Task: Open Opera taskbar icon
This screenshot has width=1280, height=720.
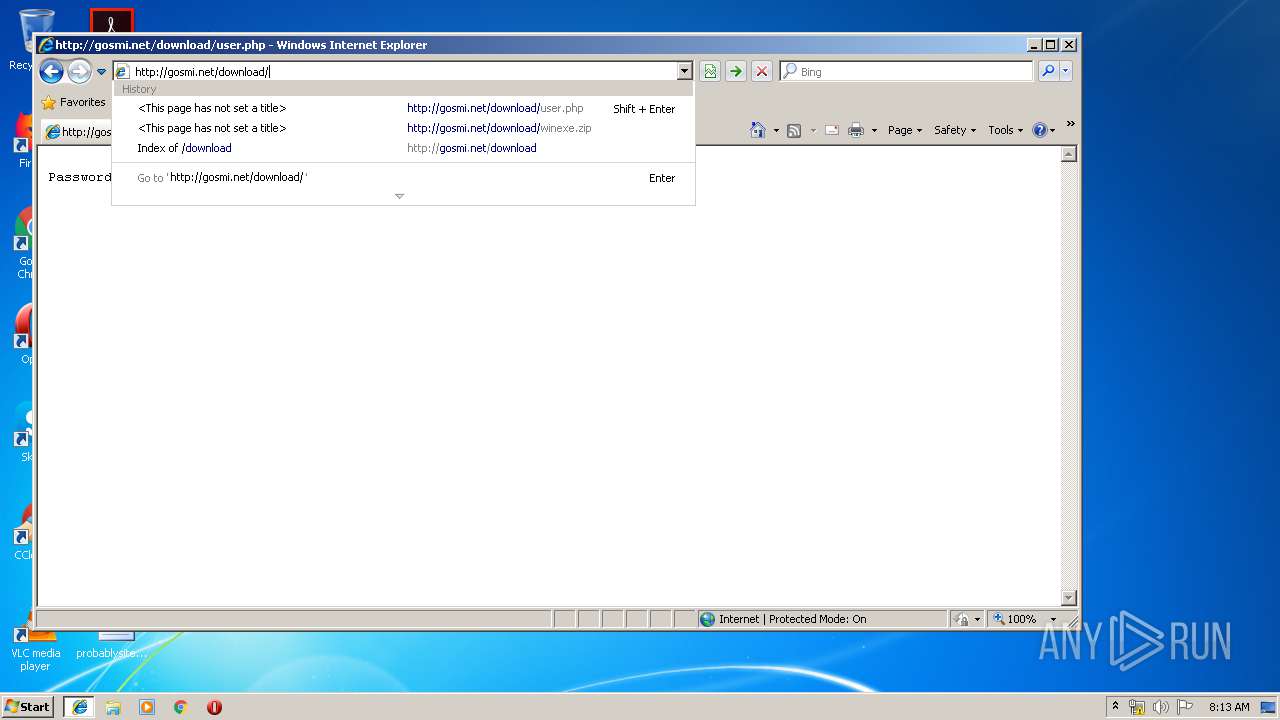Action: pos(214,707)
